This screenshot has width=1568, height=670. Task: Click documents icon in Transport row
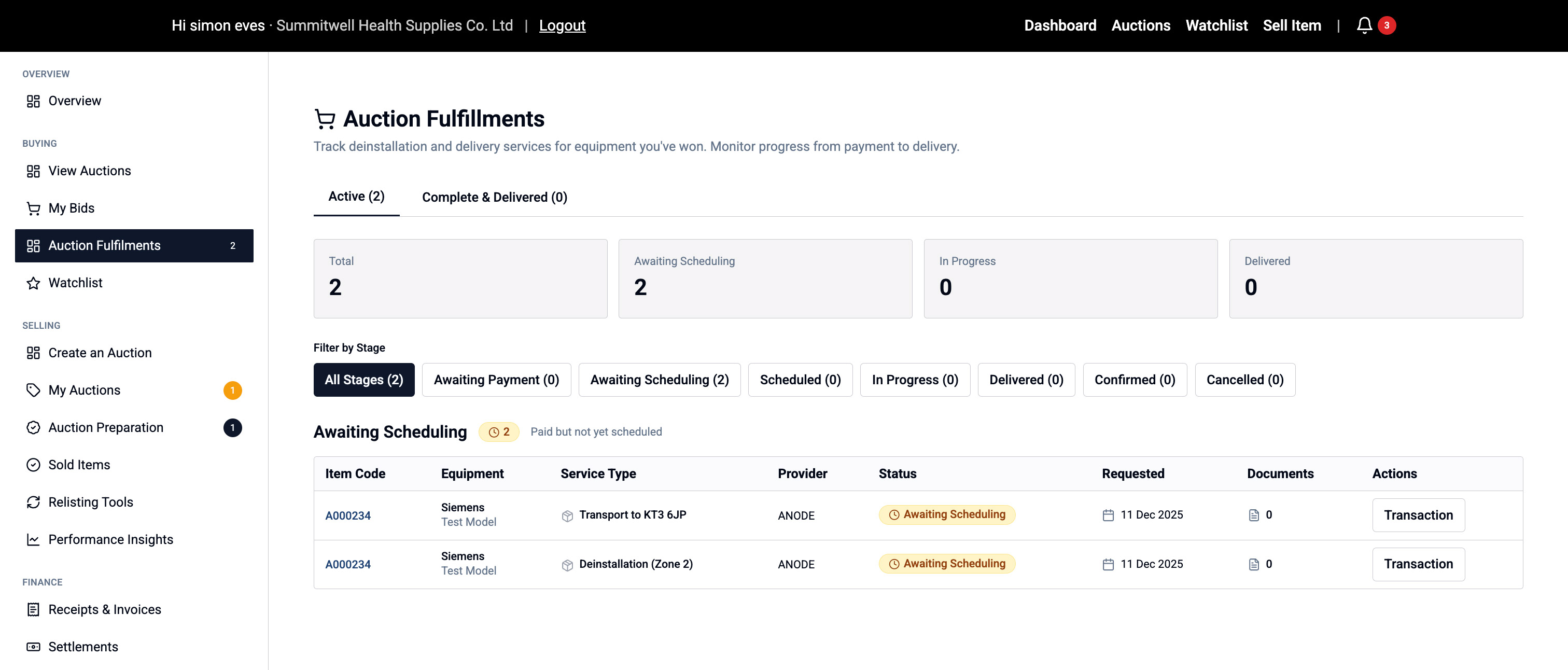1253,515
